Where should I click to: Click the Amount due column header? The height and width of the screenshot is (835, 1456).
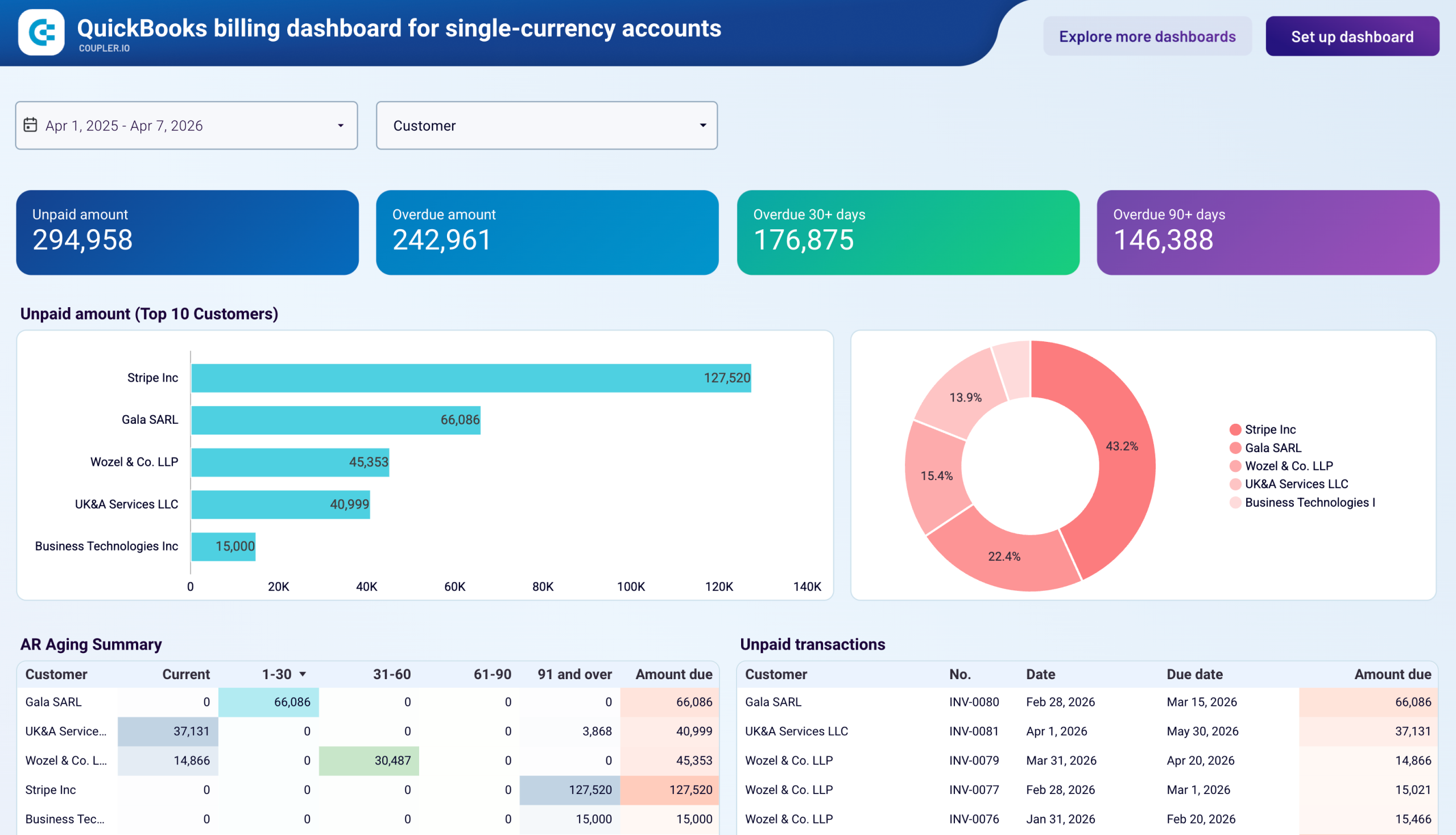(x=672, y=674)
